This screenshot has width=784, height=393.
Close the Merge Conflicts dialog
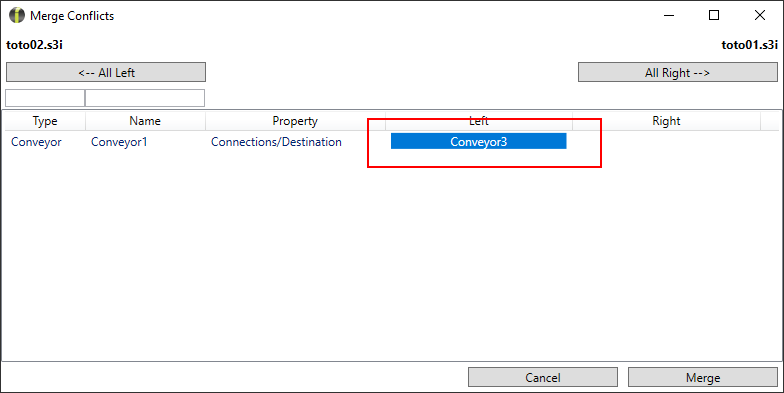coord(760,16)
